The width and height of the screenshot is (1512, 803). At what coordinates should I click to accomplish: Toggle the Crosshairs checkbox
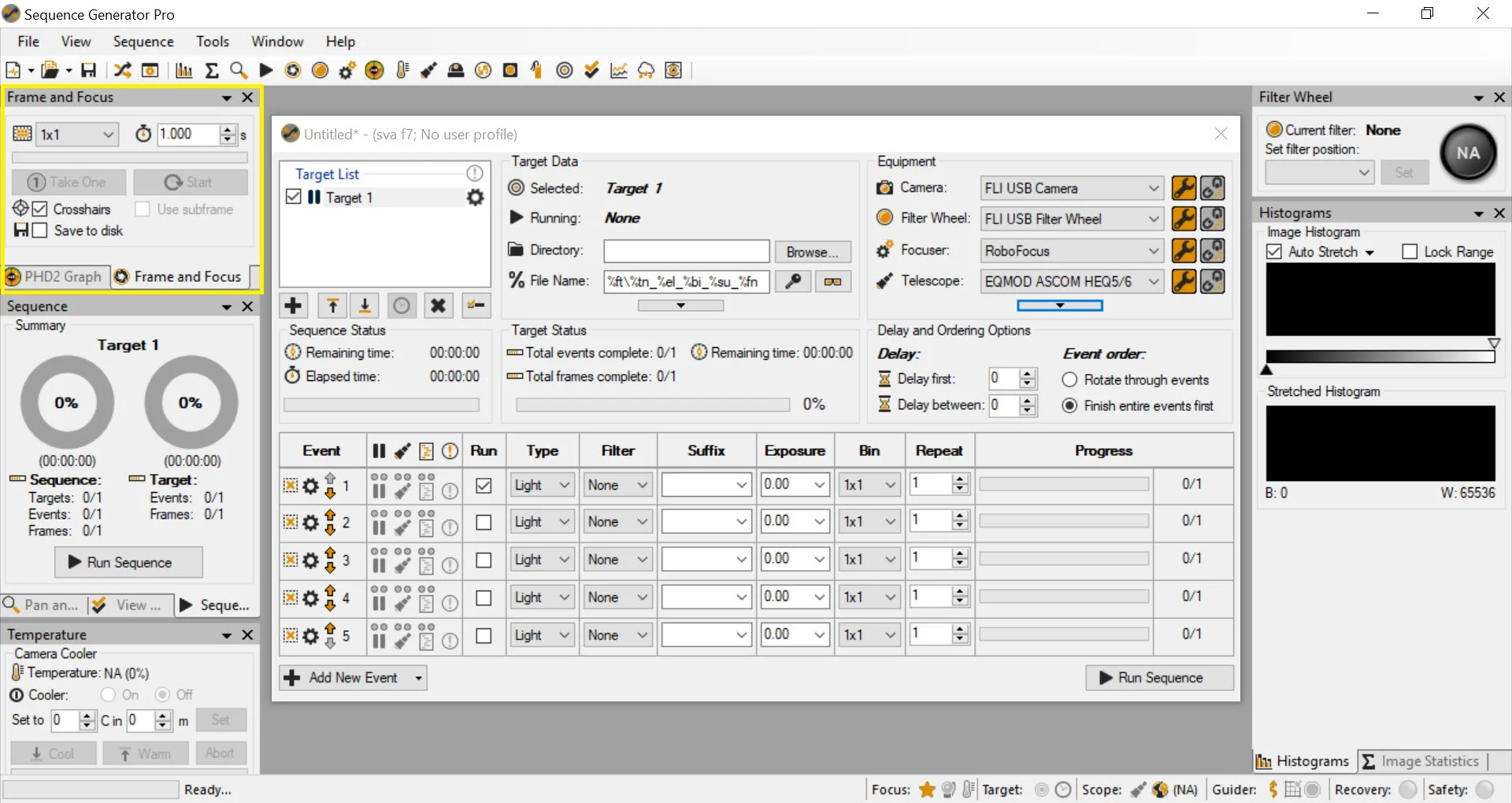pyautogui.click(x=40, y=209)
